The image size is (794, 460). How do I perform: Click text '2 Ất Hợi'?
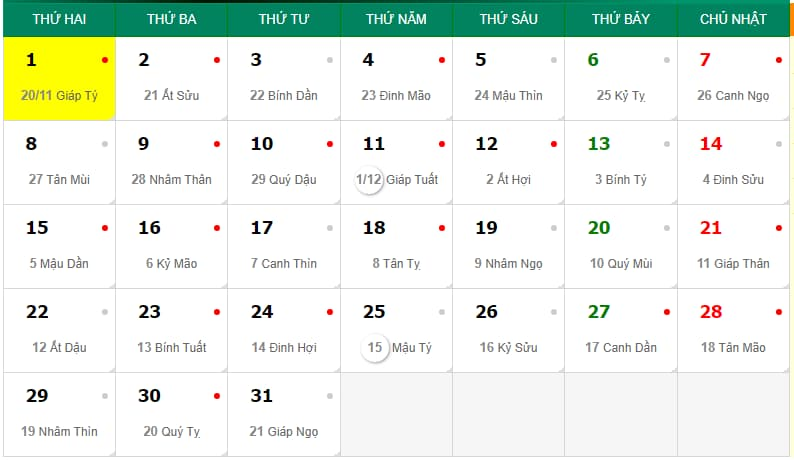[x=508, y=180]
